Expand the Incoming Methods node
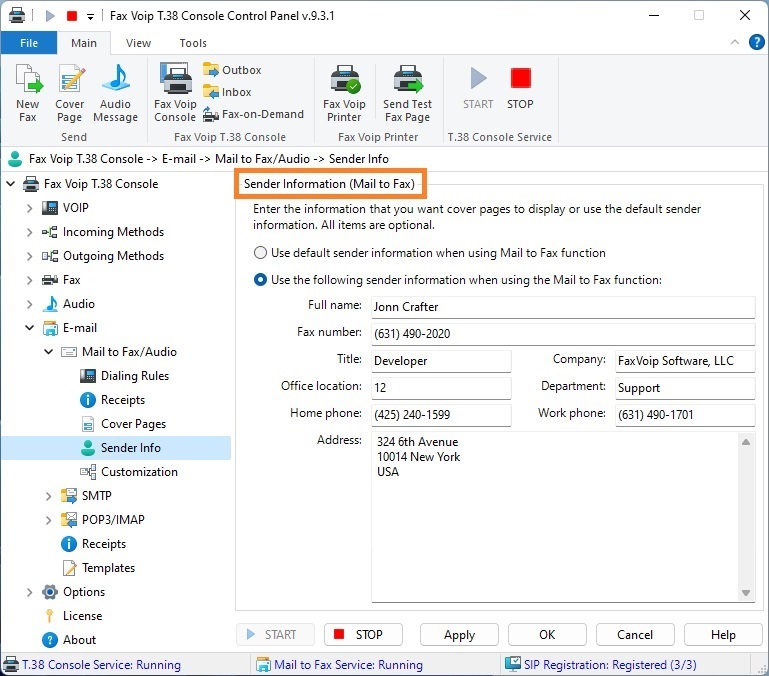This screenshot has height=676, width=769. 29,232
